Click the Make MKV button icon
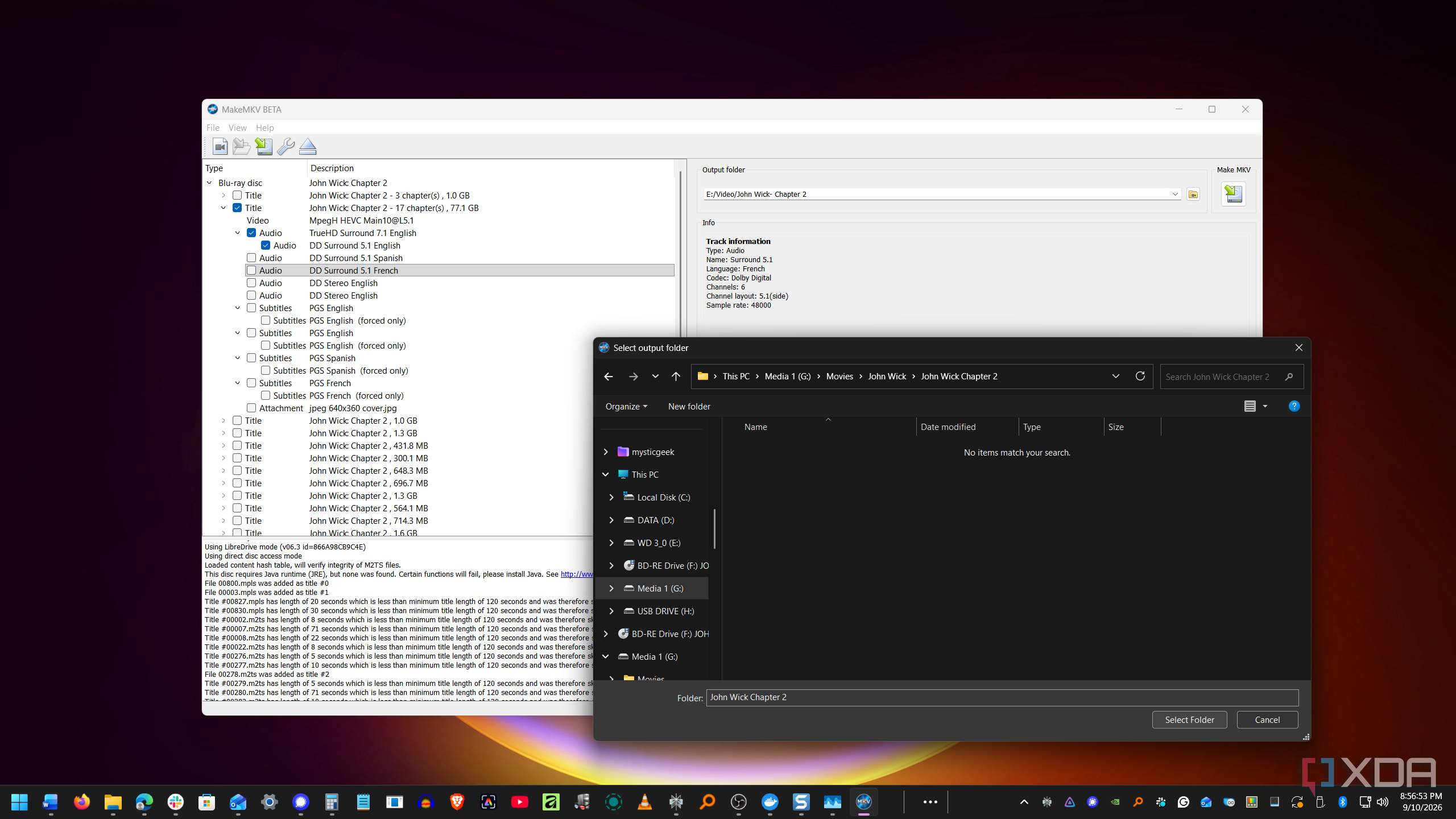1456x819 pixels. click(1233, 194)
